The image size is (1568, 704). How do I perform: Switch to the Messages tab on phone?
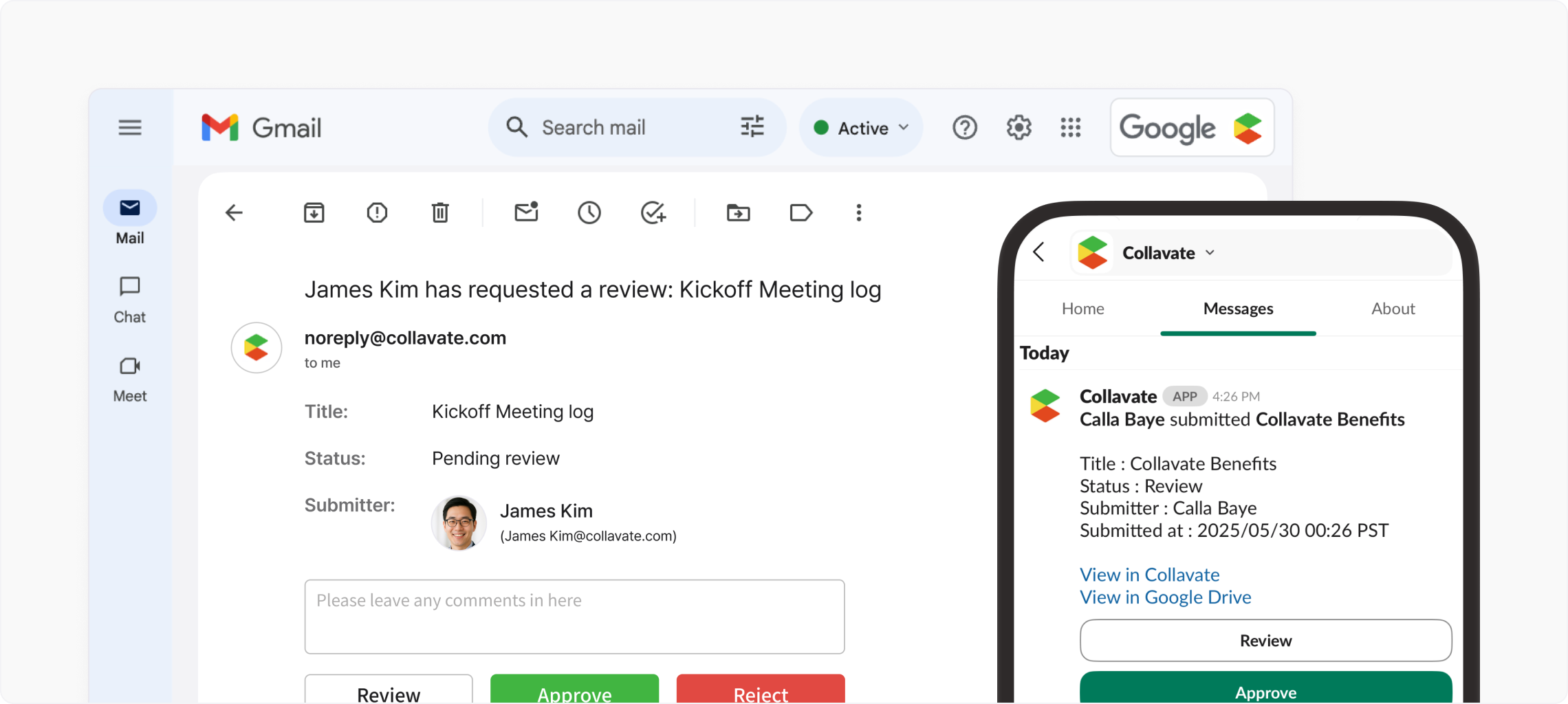pyautogui.click(x=1238, y=309)
